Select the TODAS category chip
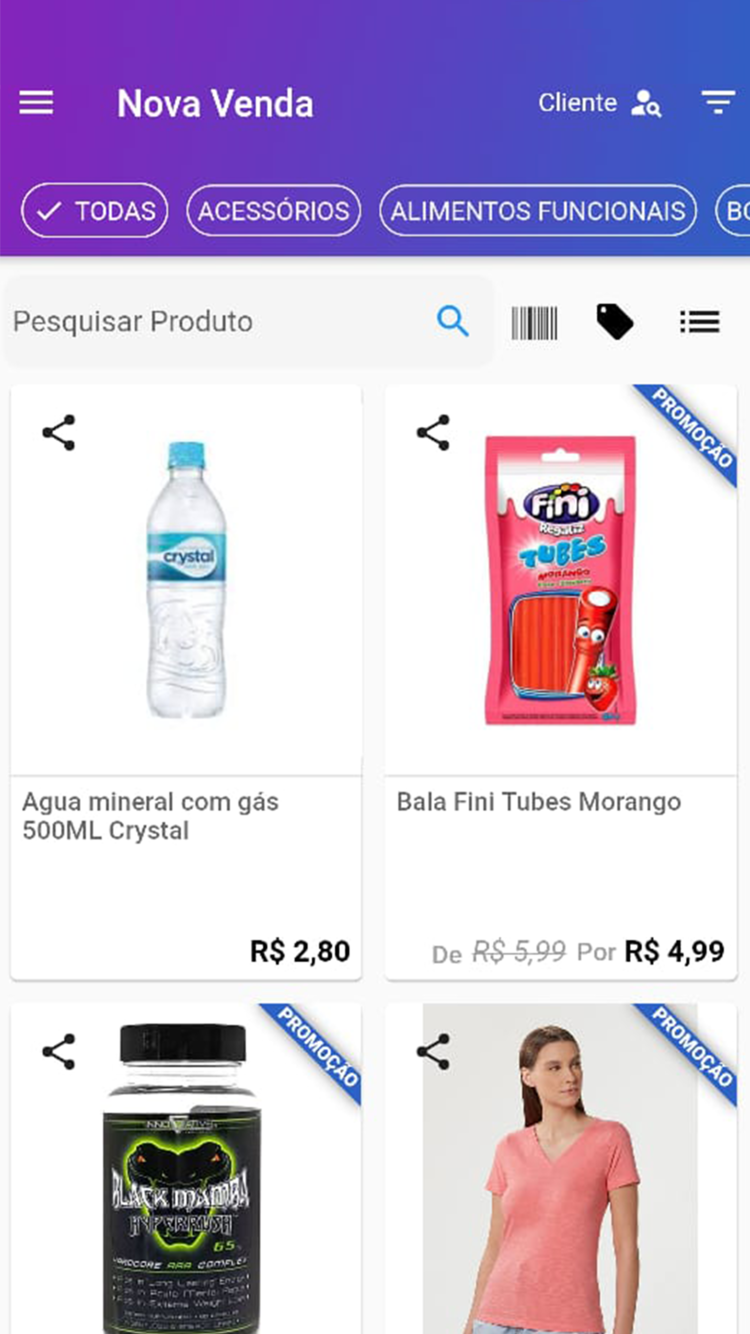 pos(95,211)
